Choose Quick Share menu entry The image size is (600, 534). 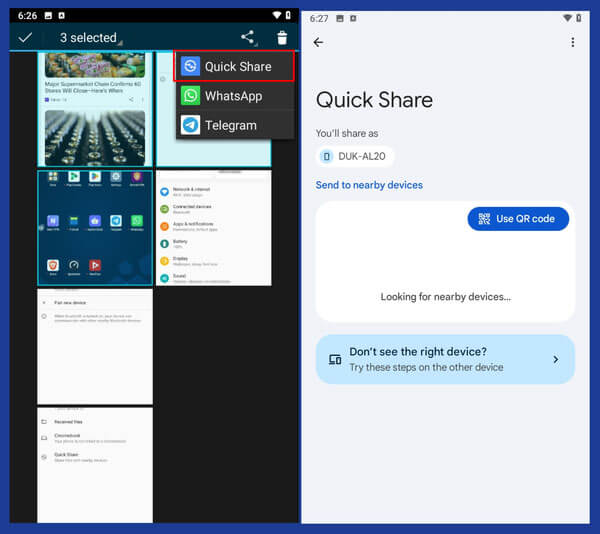[238, 67]
